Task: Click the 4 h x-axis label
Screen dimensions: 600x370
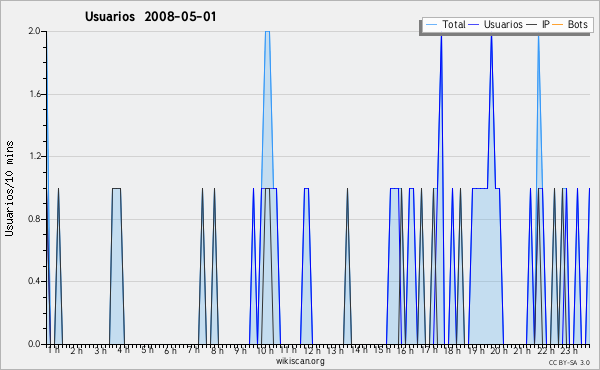Action: [x=124, y=350]
